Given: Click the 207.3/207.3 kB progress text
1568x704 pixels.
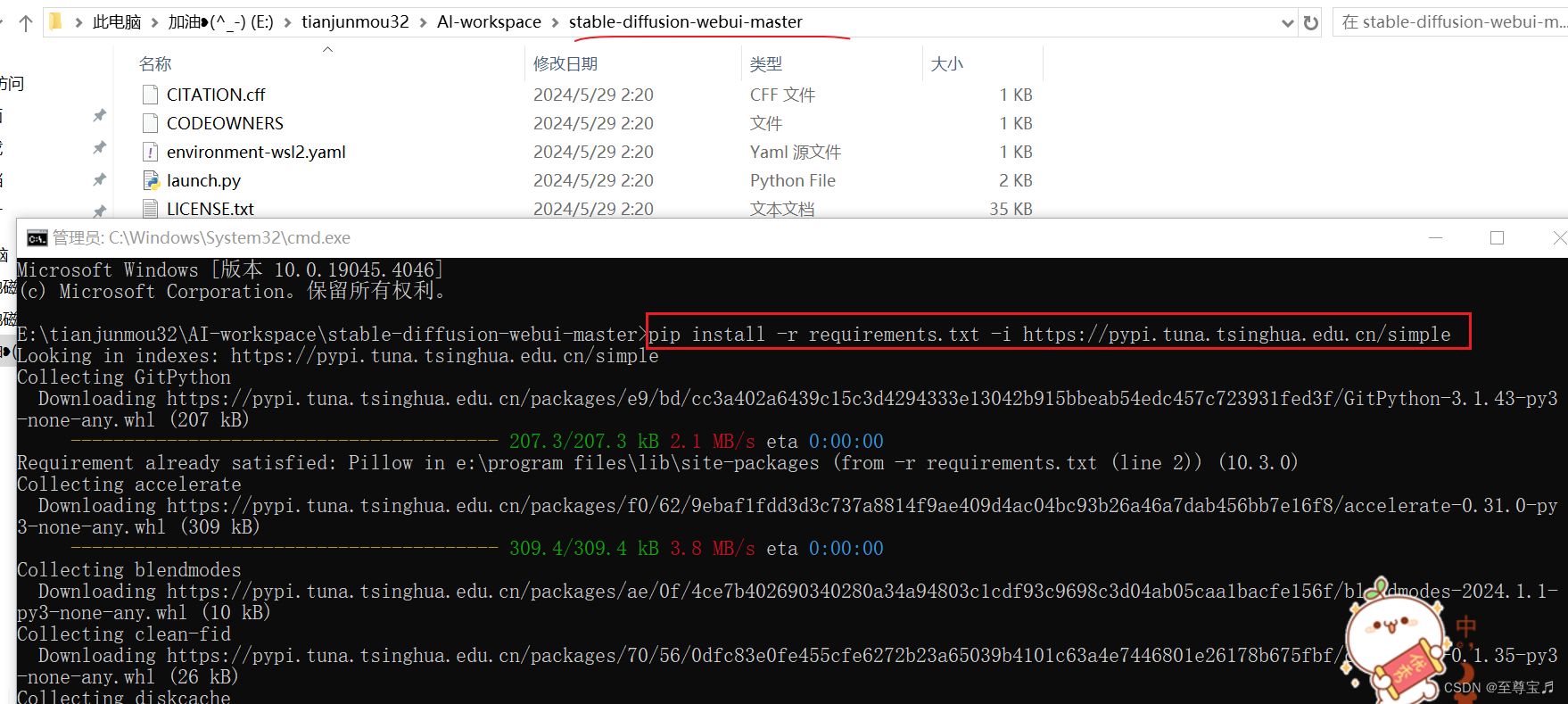Looking at the screenshot, I should [x=583, y=442].
